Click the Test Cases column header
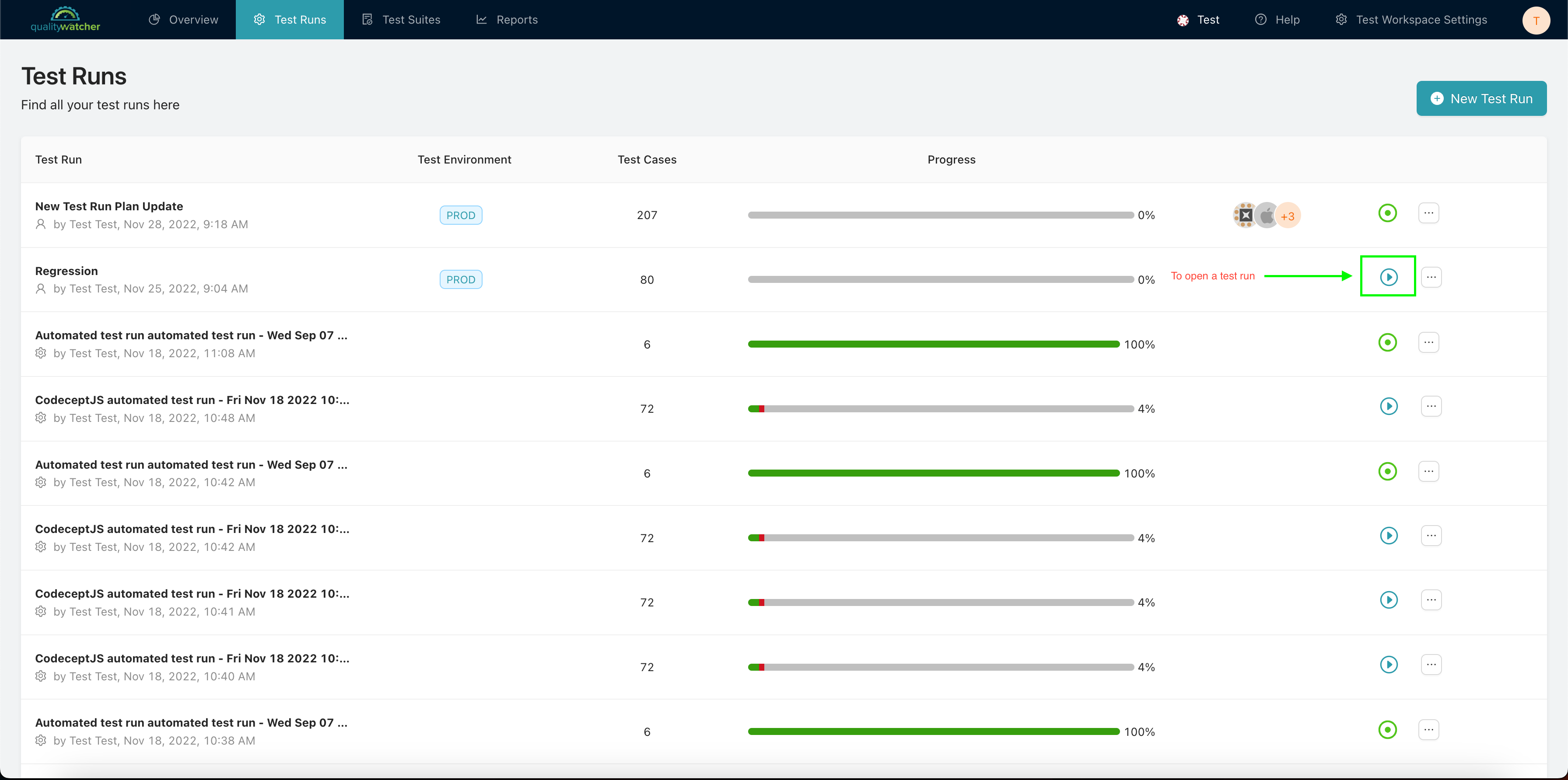 647,160
